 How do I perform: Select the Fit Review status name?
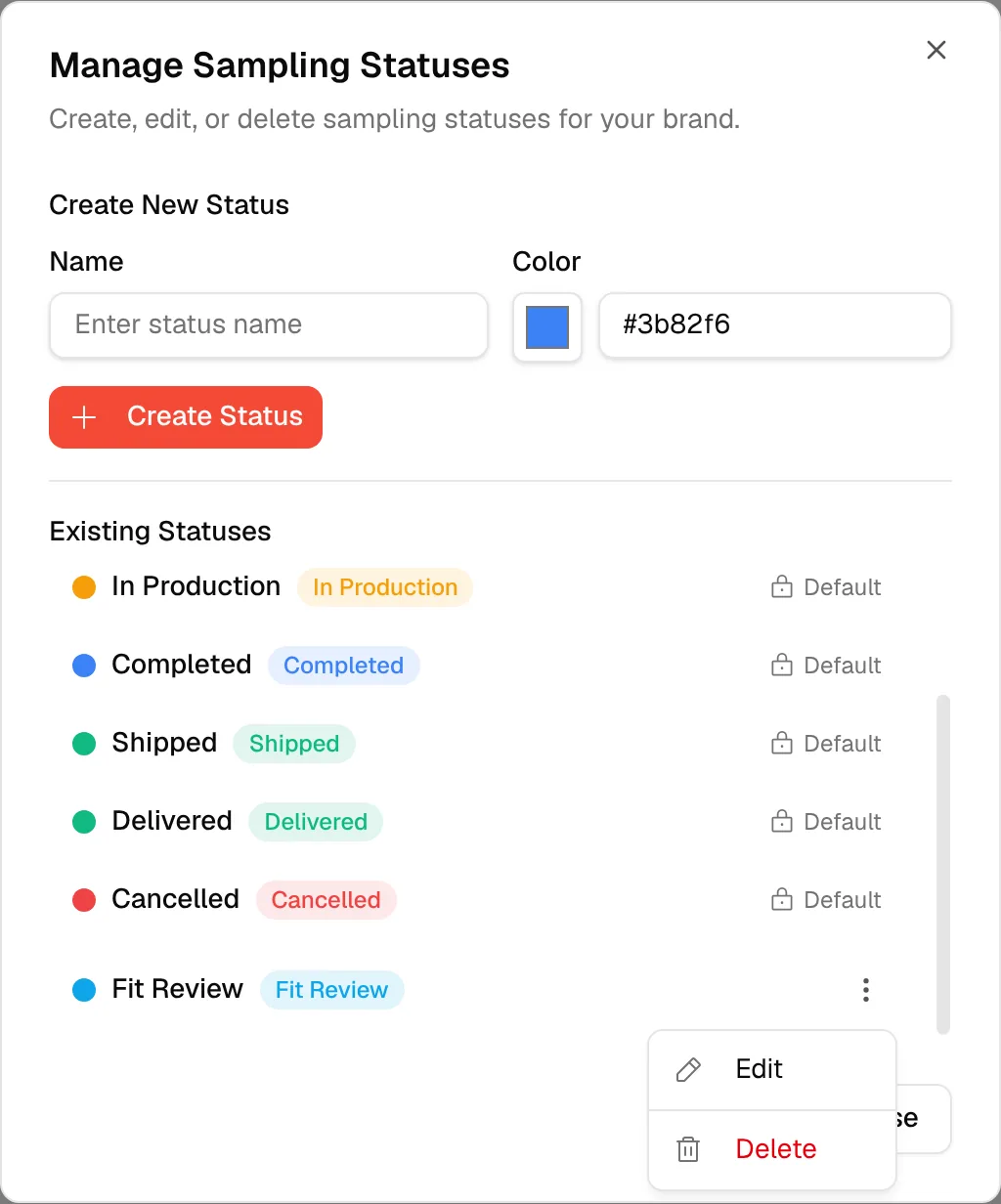click(x=178, y=989)
